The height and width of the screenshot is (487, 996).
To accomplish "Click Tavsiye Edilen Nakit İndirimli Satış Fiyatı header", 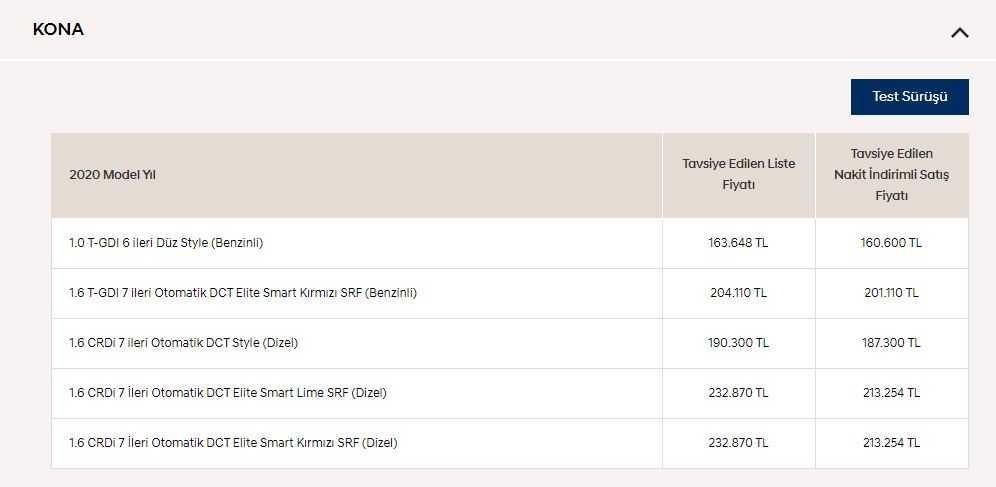I will pos(892,175).
